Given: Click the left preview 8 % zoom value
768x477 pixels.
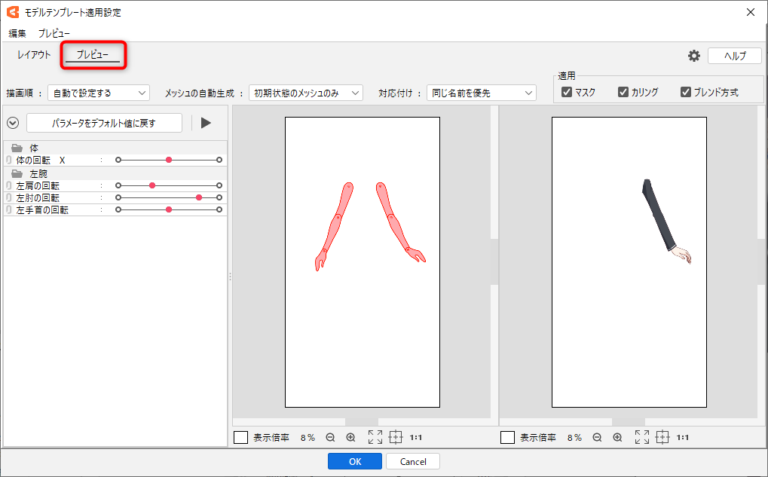Looking at the screenshot, I should (308, 437).
